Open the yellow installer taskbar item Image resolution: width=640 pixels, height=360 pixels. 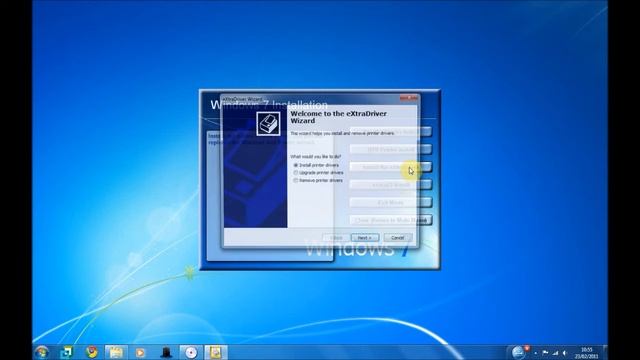click(x=216, y=352)
